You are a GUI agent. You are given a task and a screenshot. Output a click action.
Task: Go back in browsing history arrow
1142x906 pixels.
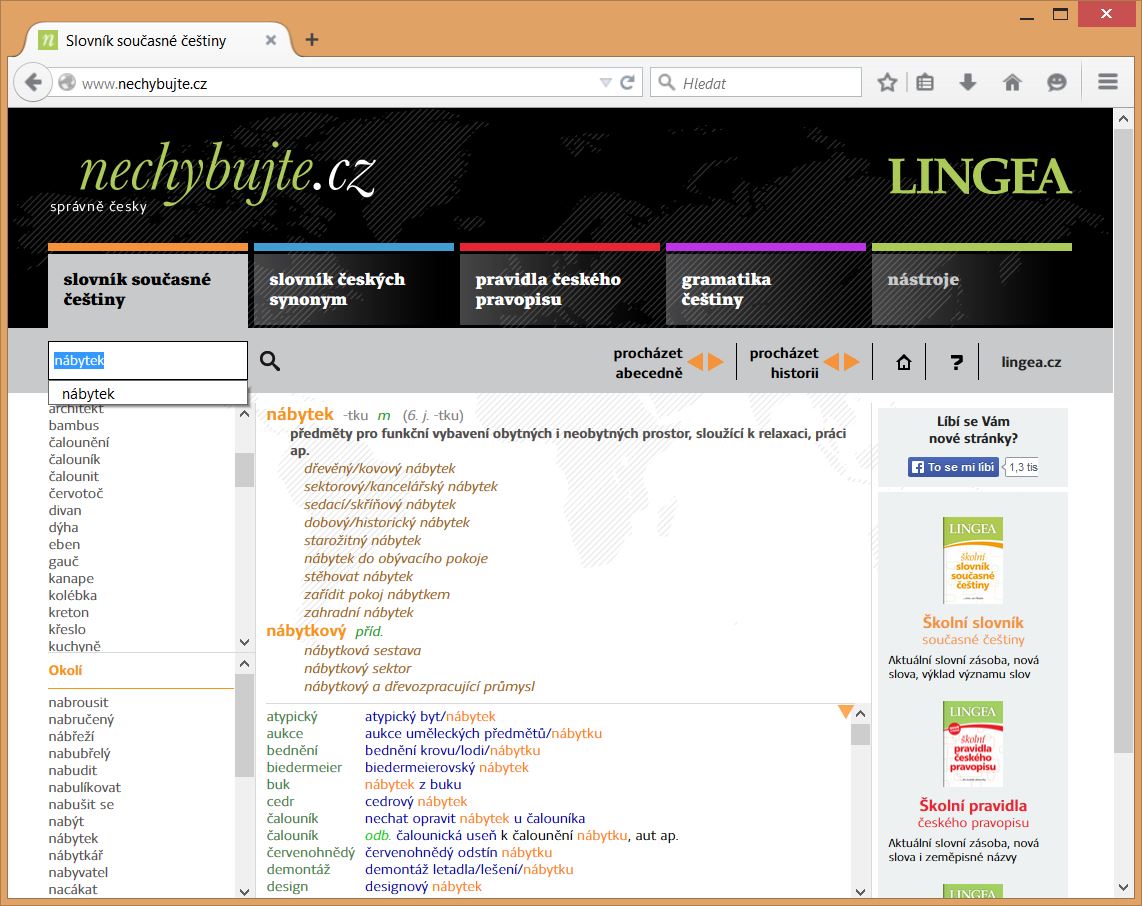pos(831,361)
